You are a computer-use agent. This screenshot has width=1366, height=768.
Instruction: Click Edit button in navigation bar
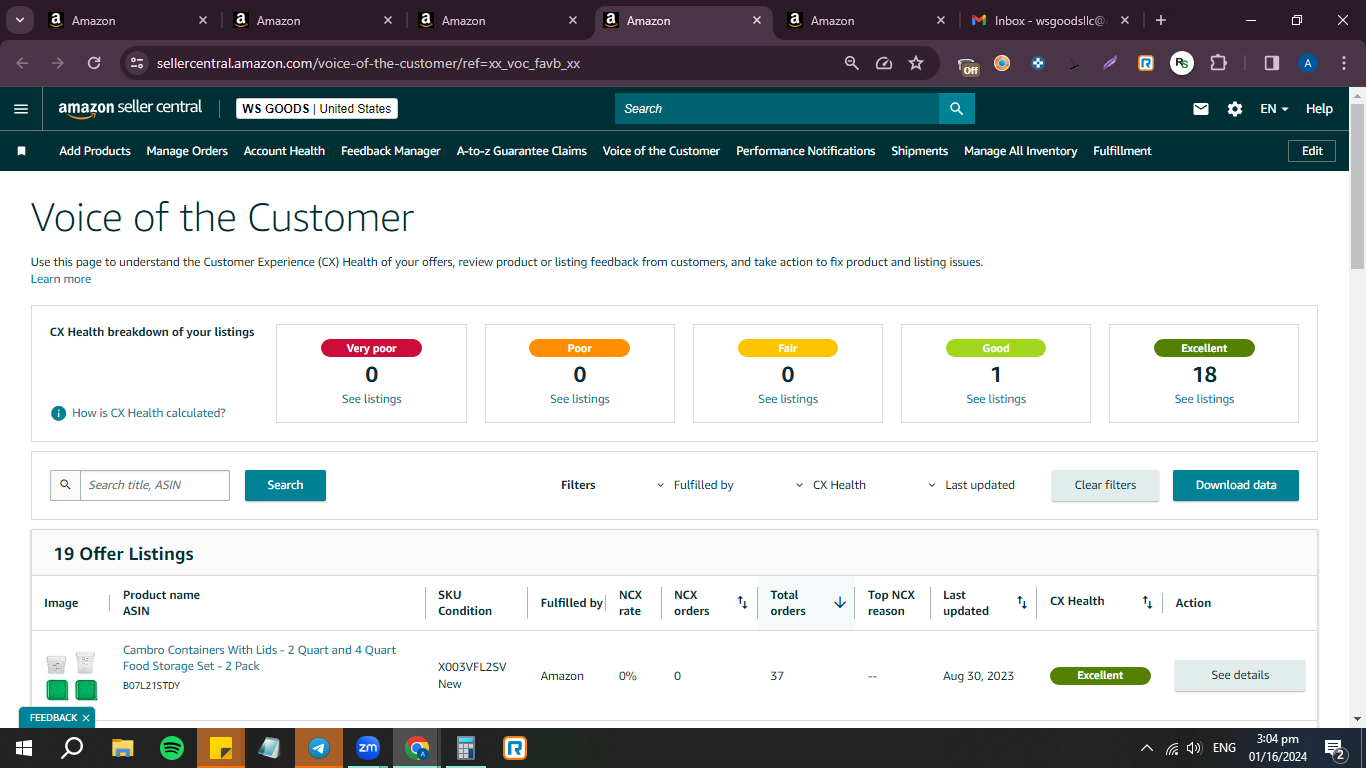1312,151
